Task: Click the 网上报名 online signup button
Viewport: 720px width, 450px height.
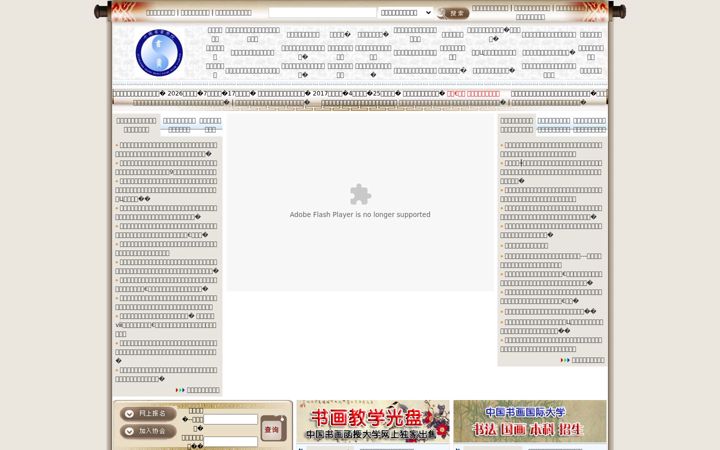Action: [148, 414]
